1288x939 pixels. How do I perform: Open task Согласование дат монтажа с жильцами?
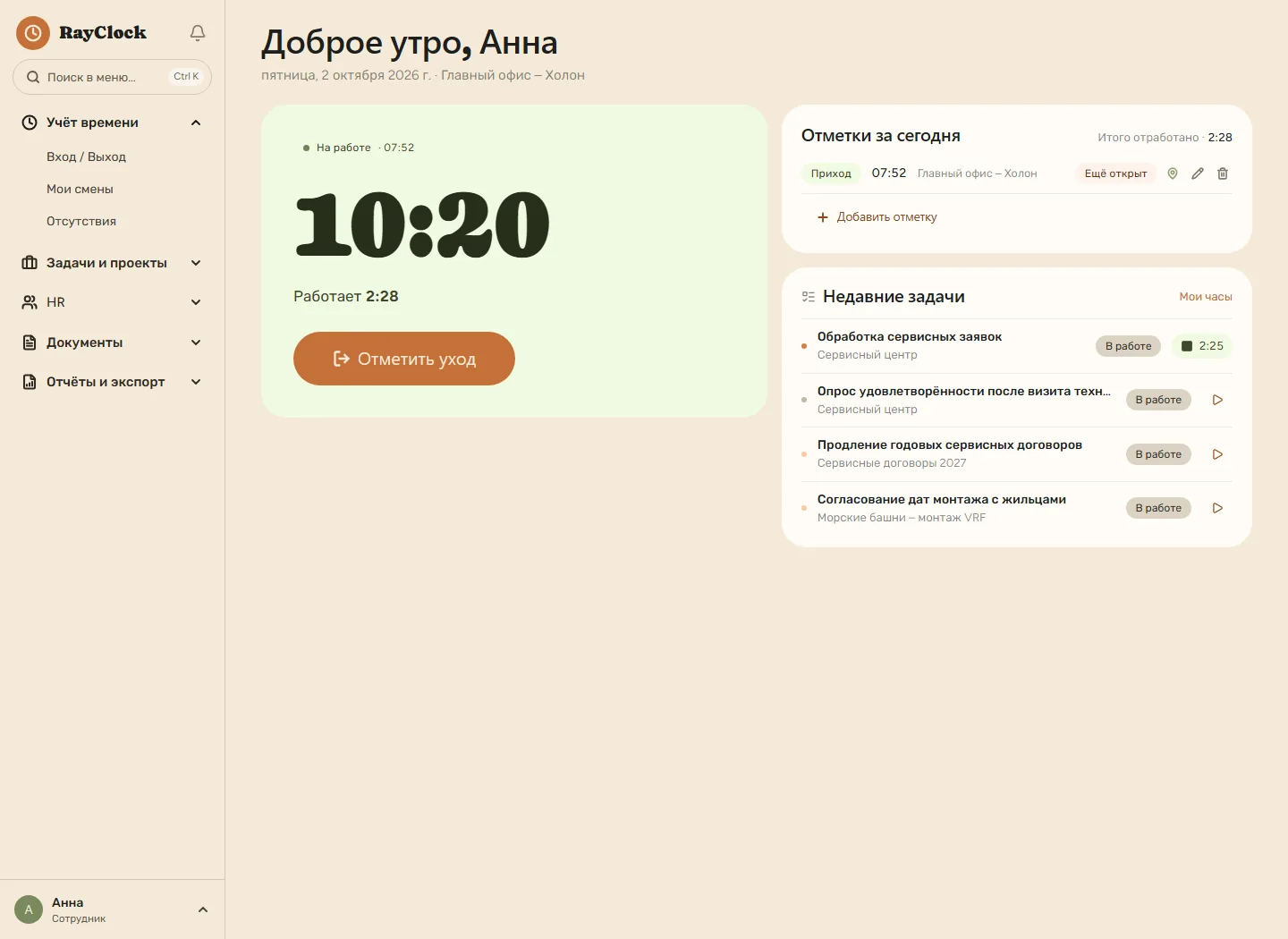click(942, 500)
